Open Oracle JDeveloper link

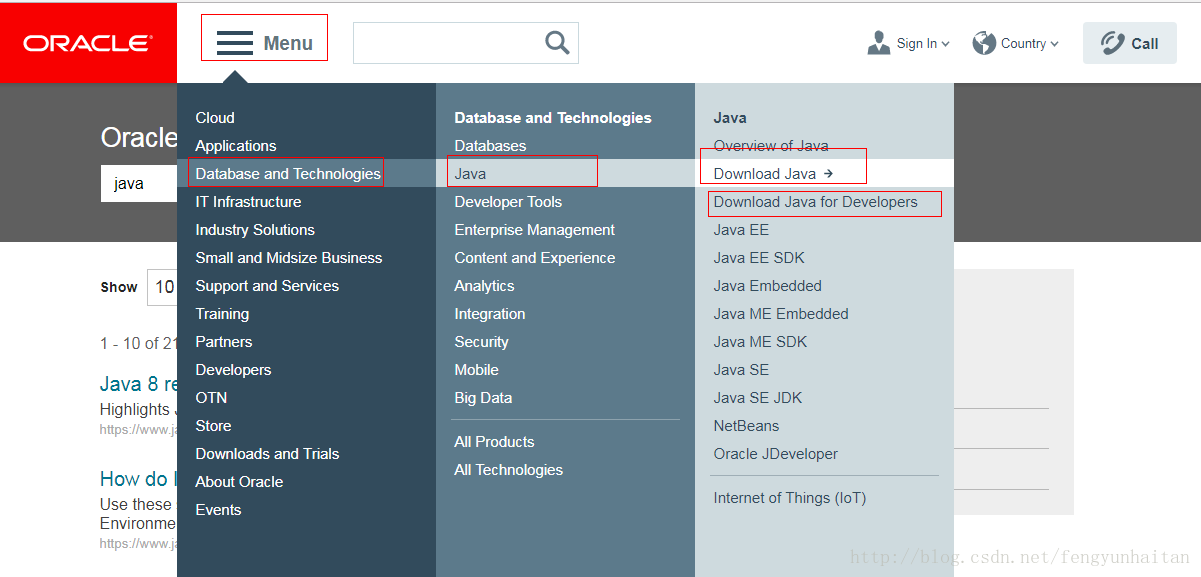[776, 454]
